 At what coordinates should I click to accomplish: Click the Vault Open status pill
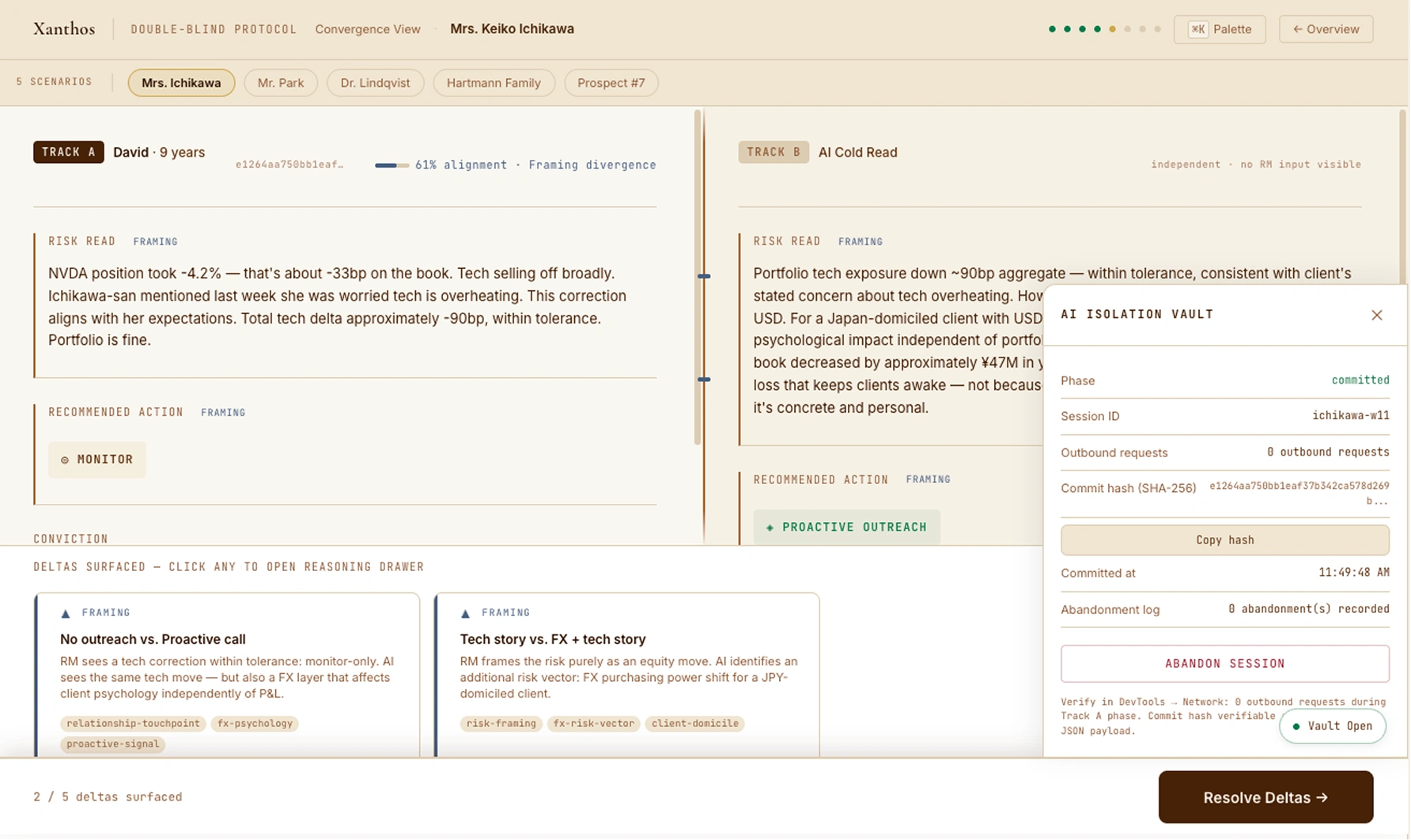coord(1332,726)
